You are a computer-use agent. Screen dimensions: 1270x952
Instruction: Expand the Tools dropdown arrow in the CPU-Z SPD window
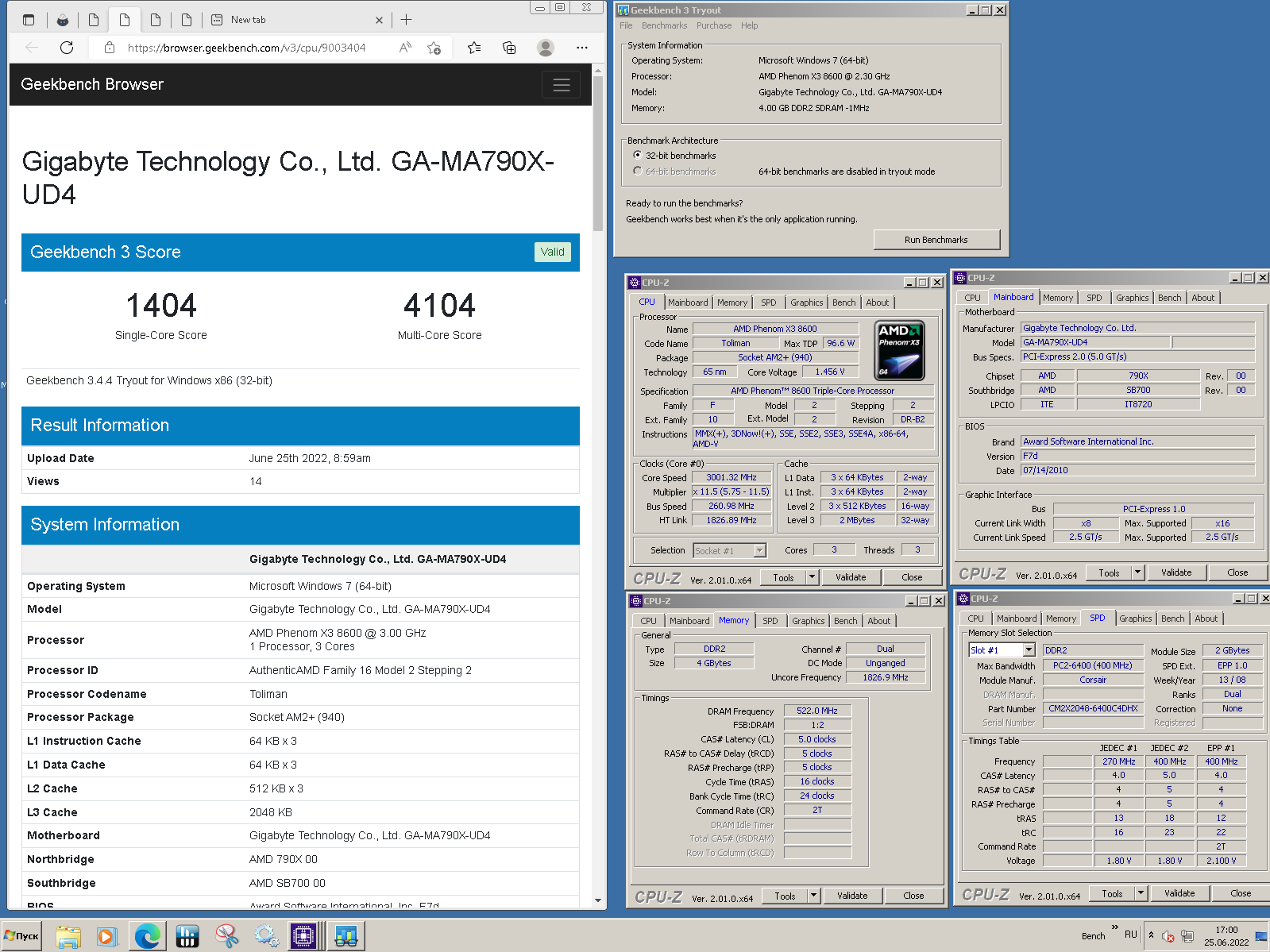click(1141, 893)
